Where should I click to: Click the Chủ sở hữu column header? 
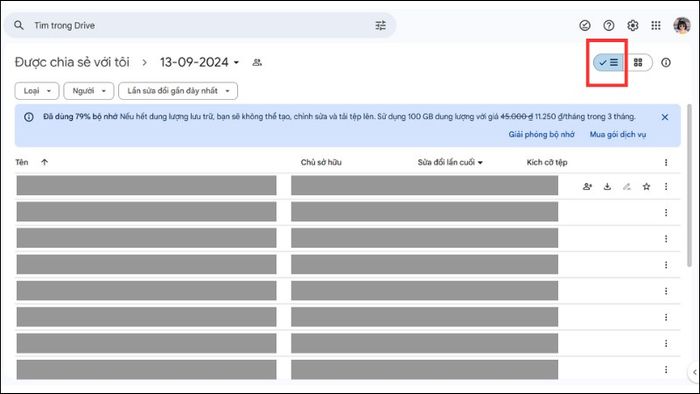click(x=321, y=162)
